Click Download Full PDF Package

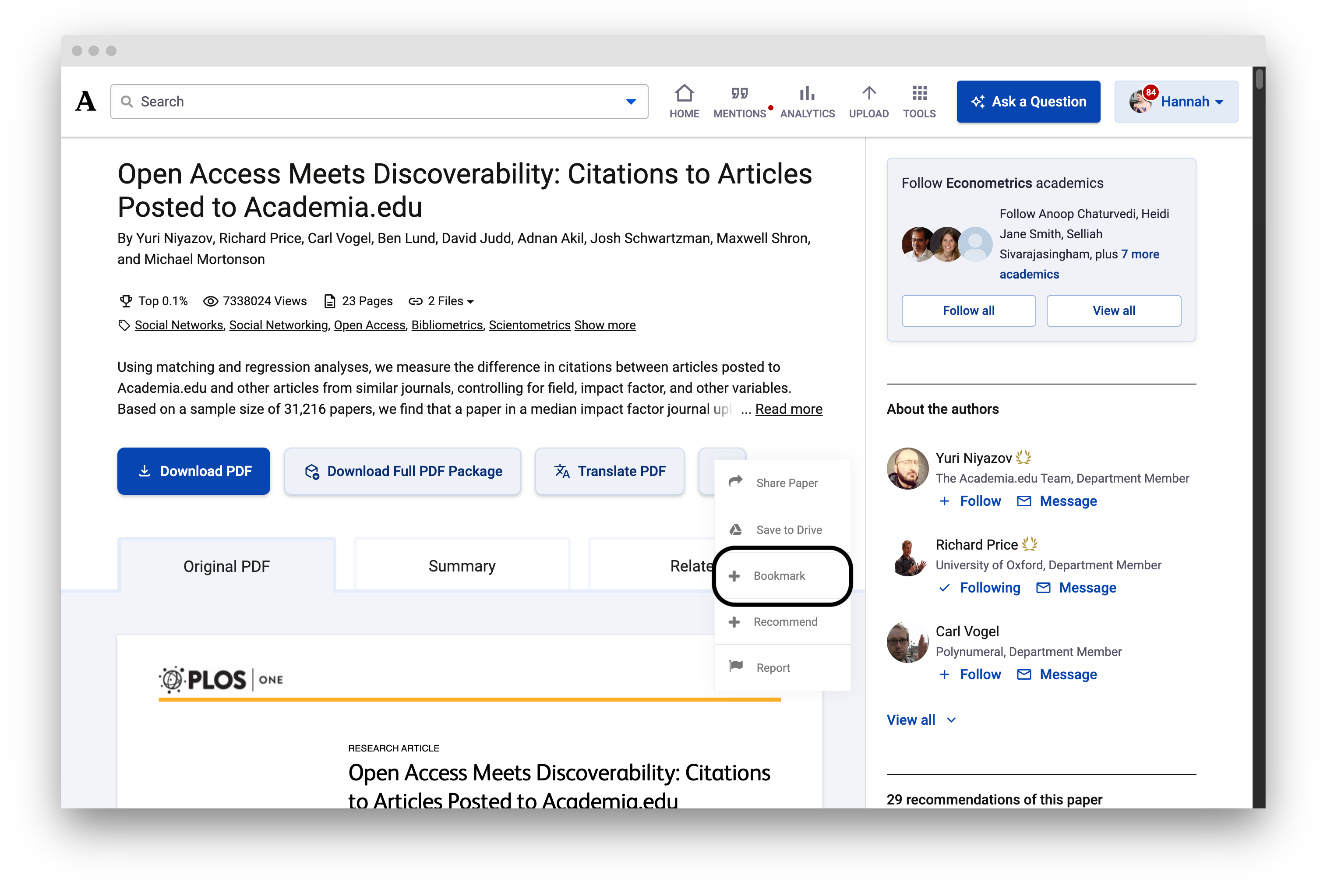(x=402, y=471)
